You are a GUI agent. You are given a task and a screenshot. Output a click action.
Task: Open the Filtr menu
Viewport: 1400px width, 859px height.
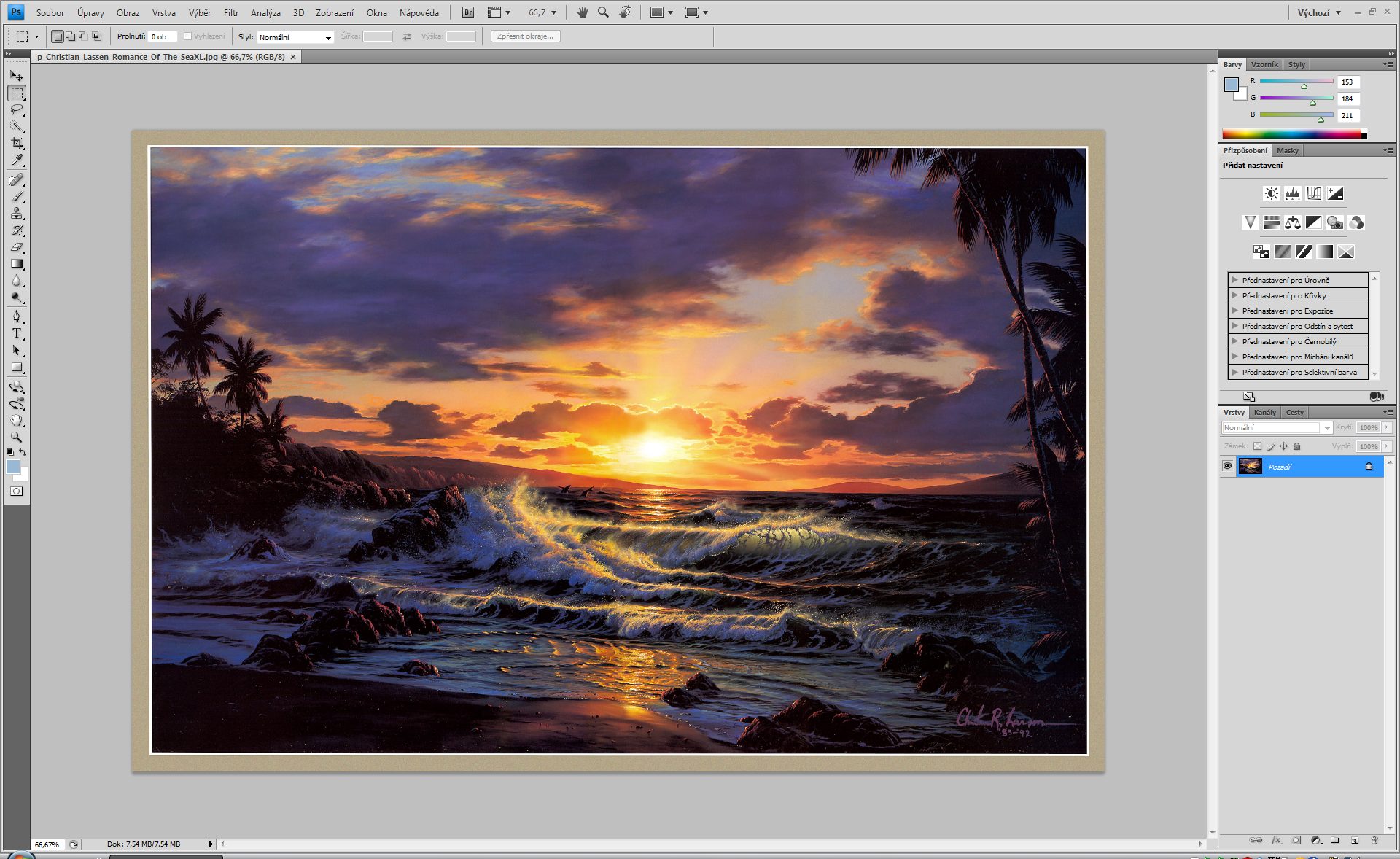231,12
